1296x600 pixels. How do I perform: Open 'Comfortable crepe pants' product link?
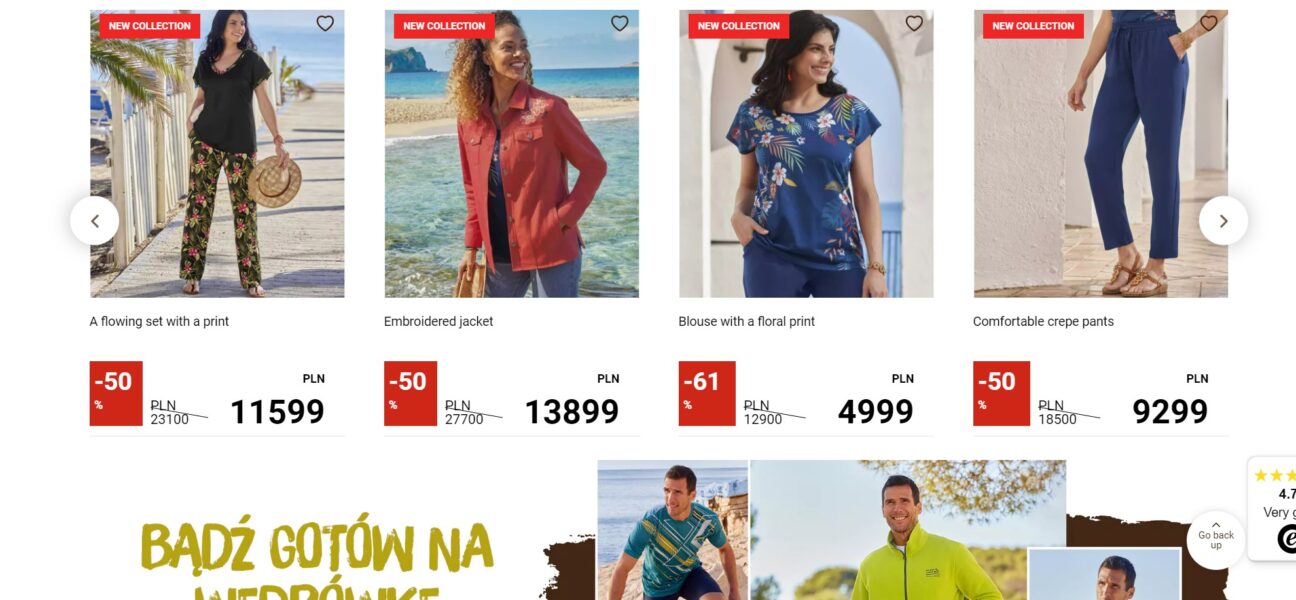pos(1043,321)
